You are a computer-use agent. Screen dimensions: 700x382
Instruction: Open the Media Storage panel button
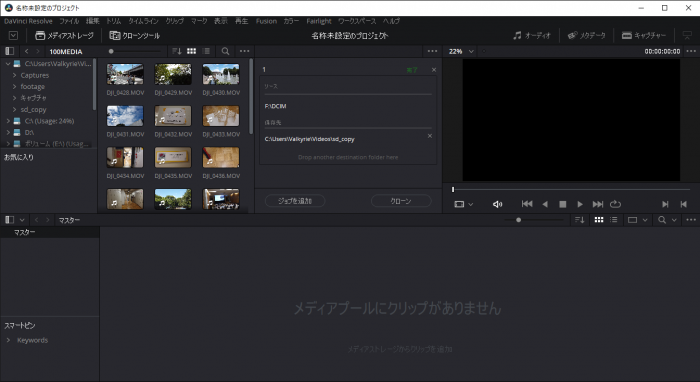tap(64, 36)
